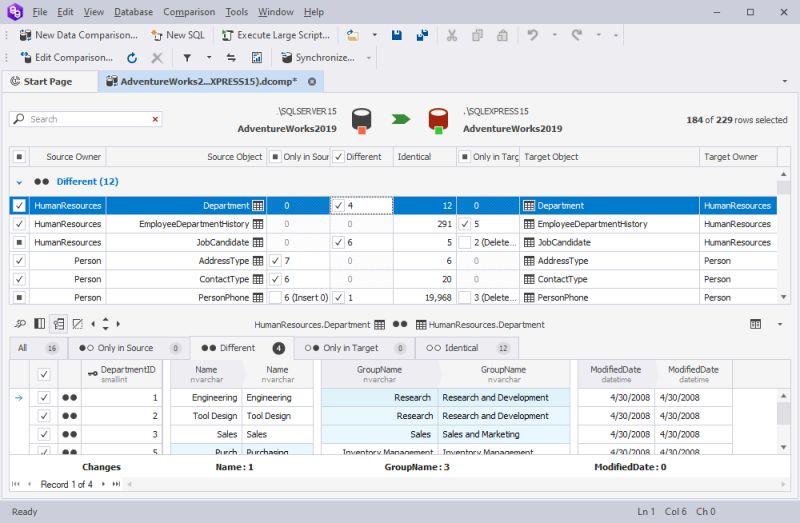Click the filter funnel icon
800x523 pixels.
(187, 58)
